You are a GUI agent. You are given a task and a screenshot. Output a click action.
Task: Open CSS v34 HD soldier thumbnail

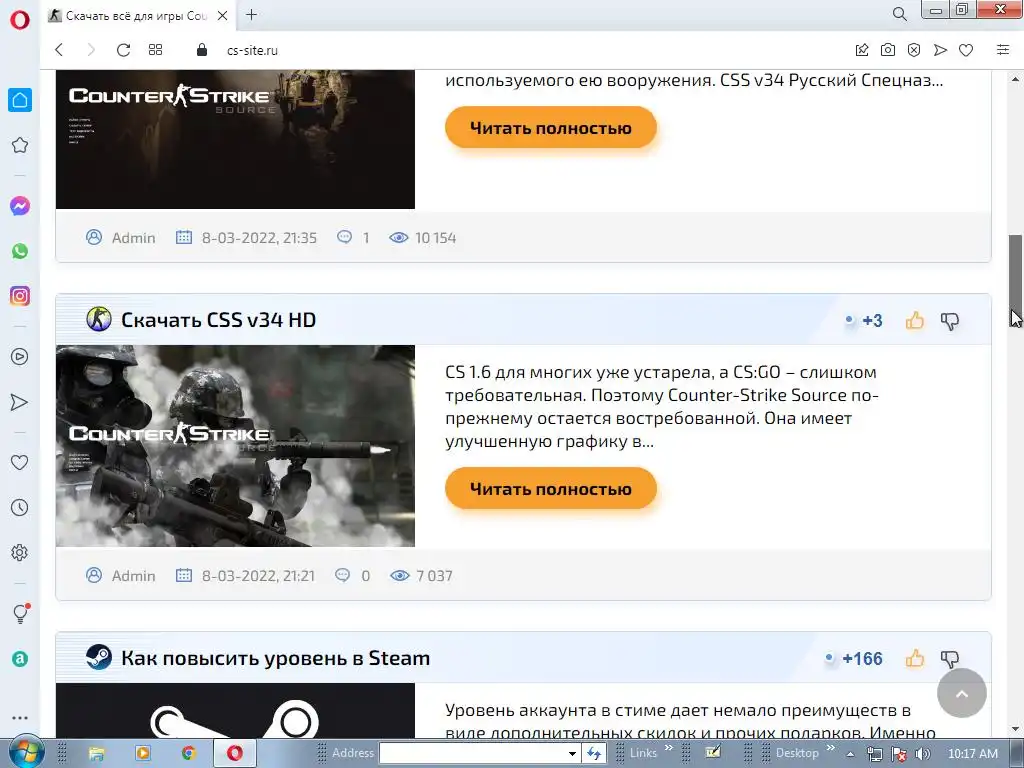tap(235, 446)
